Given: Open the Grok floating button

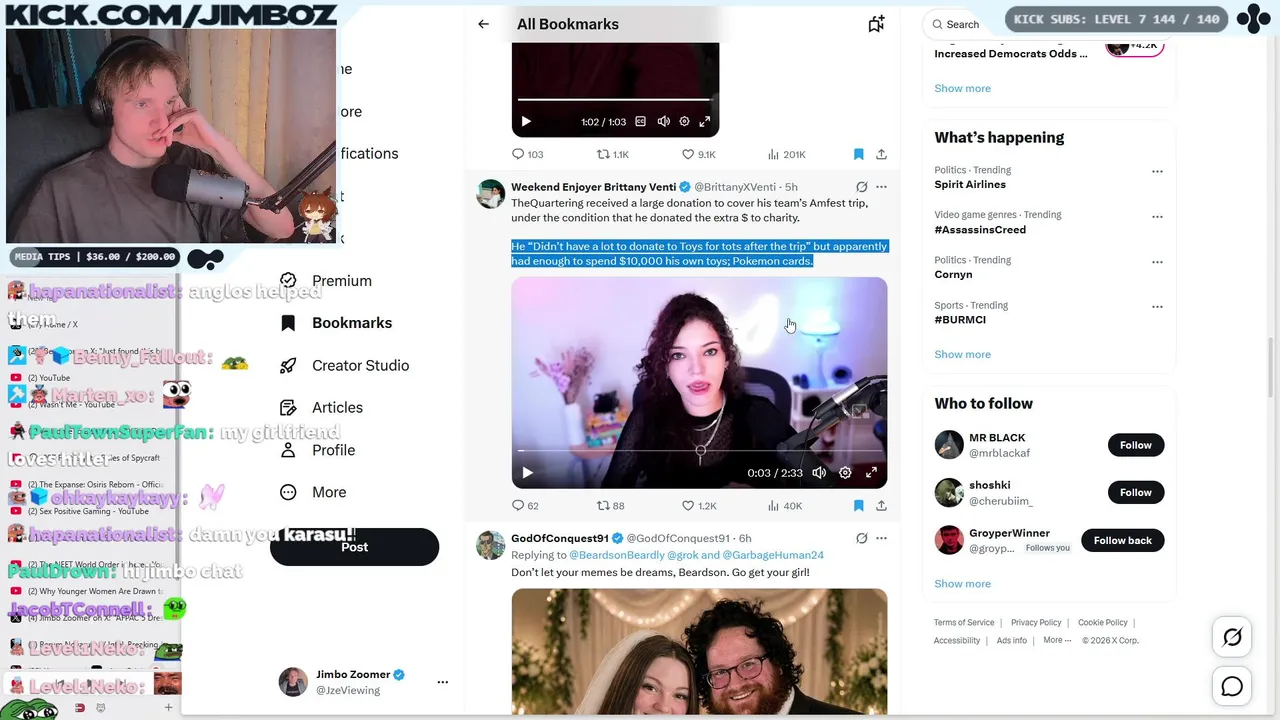Looking at the screenshot, I should click(1232, 637).
